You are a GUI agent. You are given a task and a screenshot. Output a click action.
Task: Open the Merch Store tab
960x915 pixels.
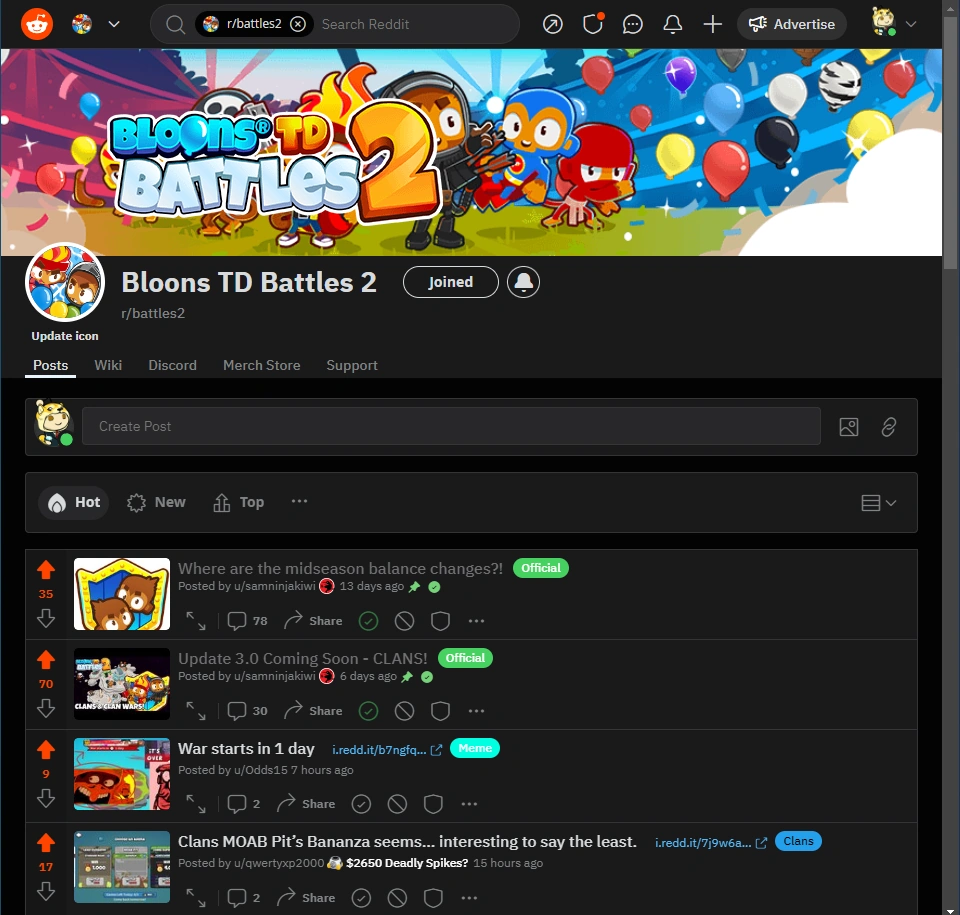click(261, 366)
